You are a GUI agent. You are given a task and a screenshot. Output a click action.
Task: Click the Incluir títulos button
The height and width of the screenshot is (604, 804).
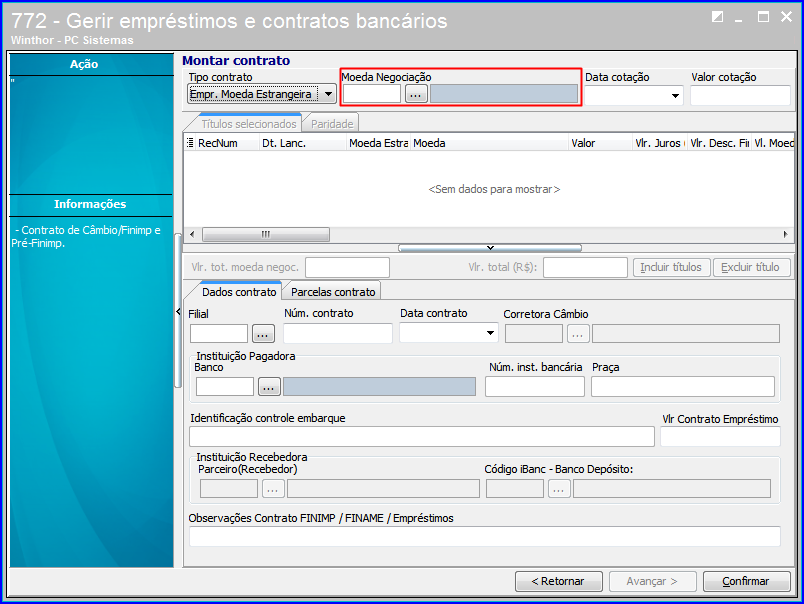[671, 267]
